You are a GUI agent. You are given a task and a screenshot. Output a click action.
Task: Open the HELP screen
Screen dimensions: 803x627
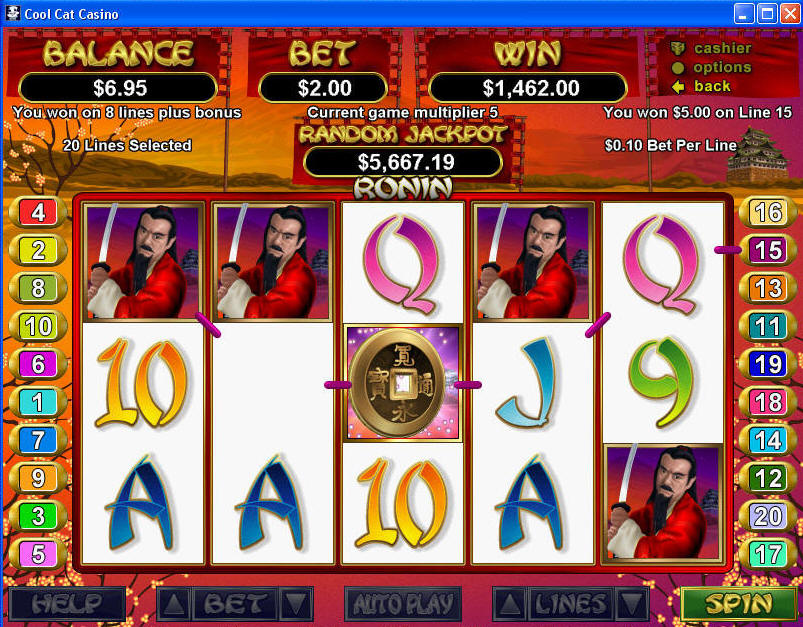(x=67, y=604)
